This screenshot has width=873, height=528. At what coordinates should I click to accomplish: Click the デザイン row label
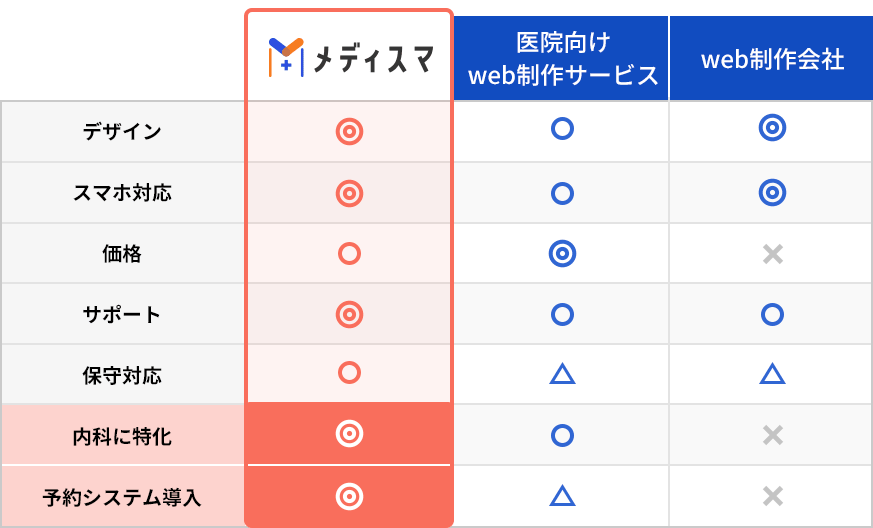pyautogui.click(x=122, y=132)
